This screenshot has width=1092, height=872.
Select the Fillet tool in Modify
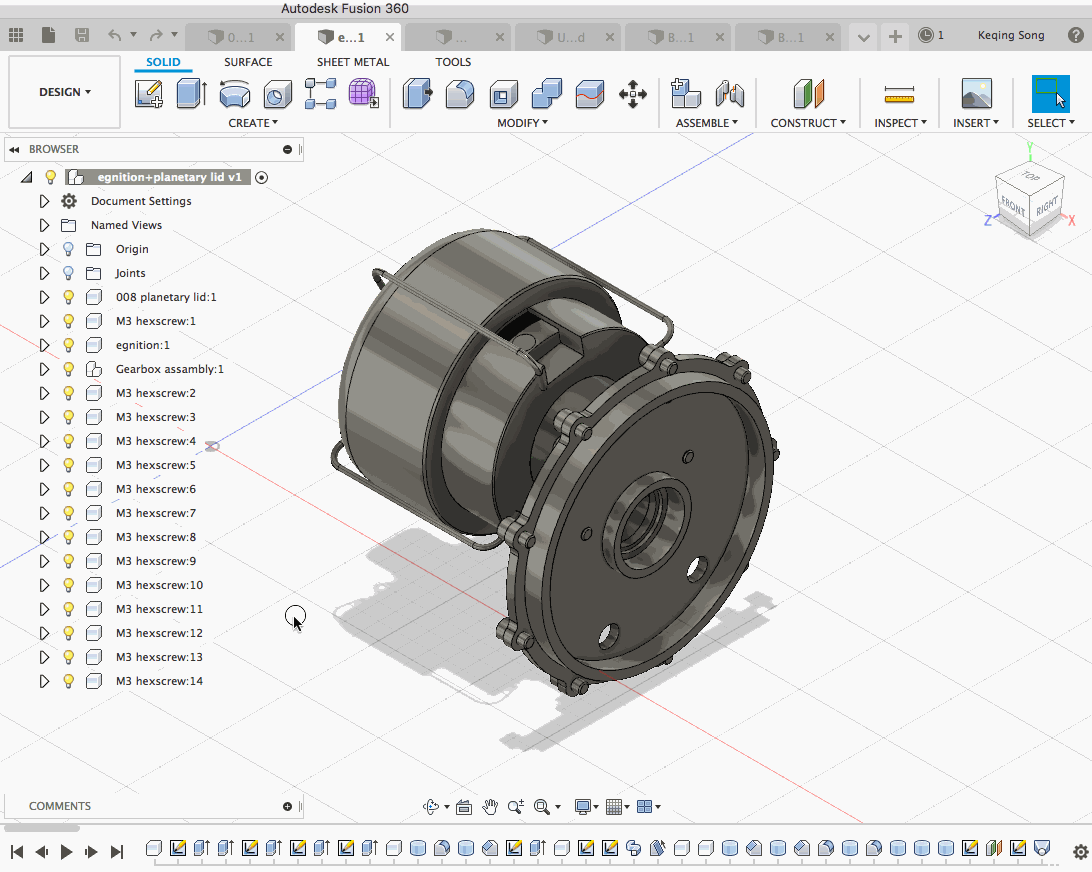(460, 94)
